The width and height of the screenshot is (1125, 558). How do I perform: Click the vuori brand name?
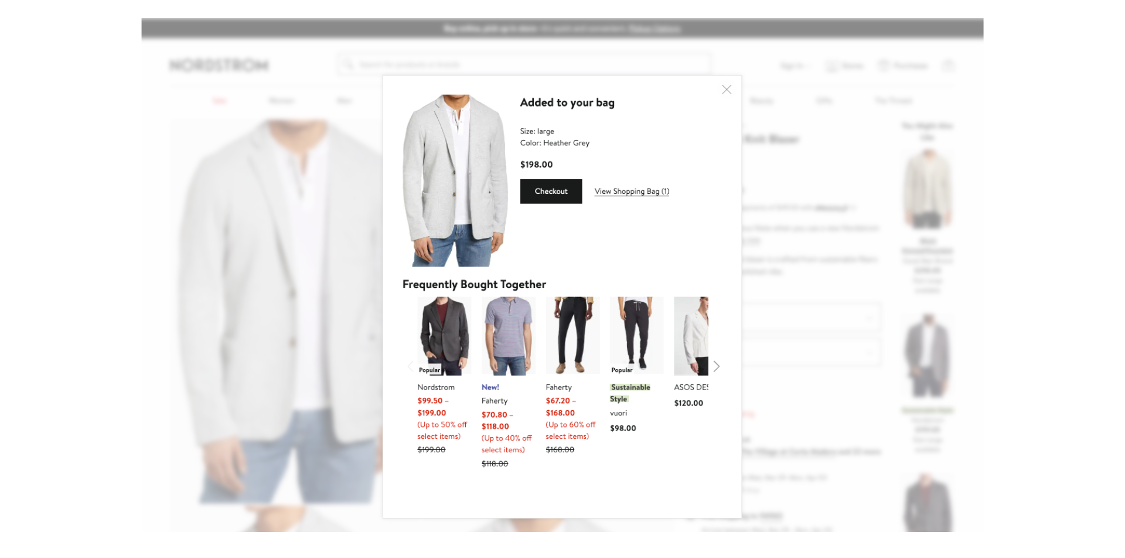(x=618, y=413)
